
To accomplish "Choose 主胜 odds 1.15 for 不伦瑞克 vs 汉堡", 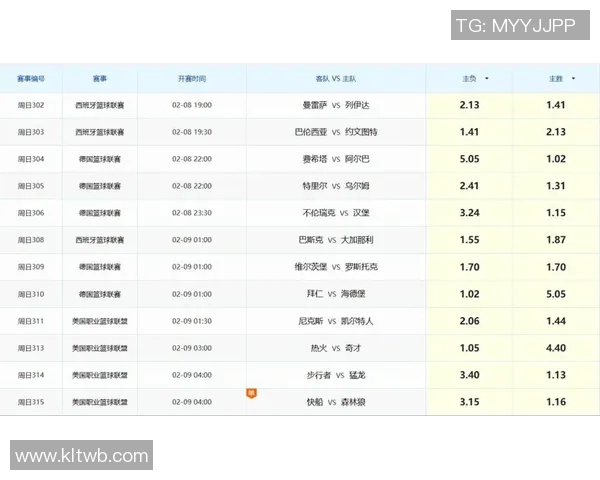I will coord(556,213).
